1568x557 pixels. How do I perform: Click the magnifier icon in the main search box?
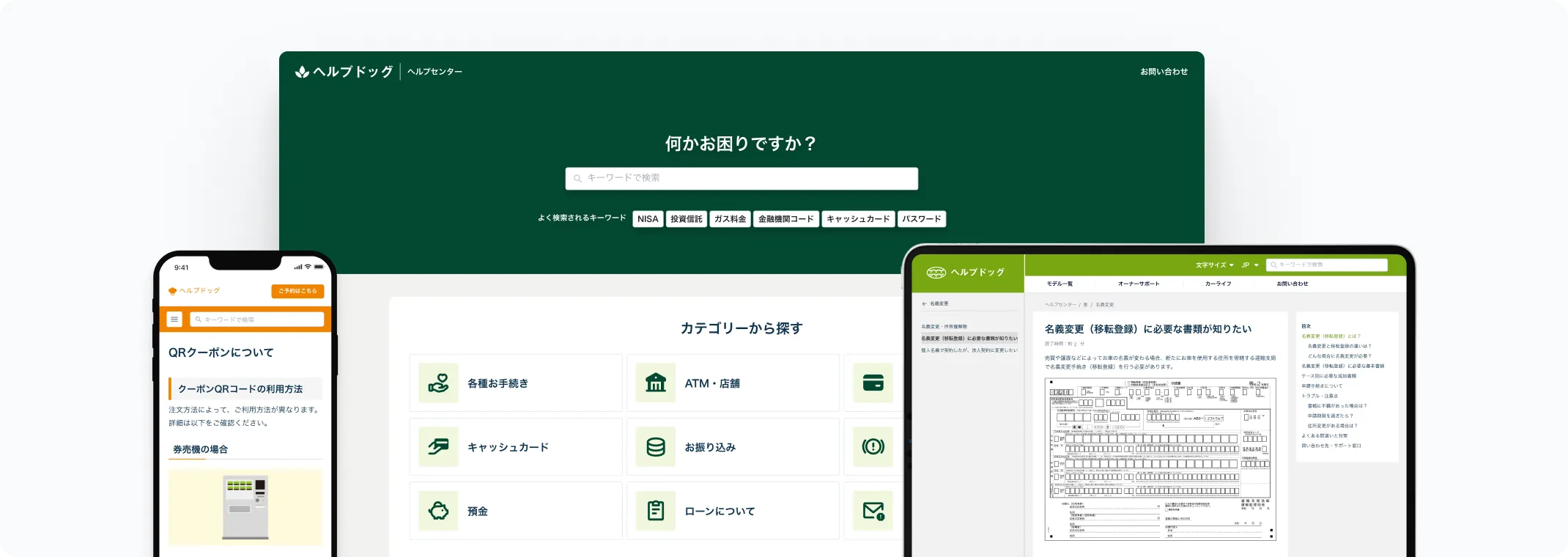pyautogui.click(x=577, y=178)
